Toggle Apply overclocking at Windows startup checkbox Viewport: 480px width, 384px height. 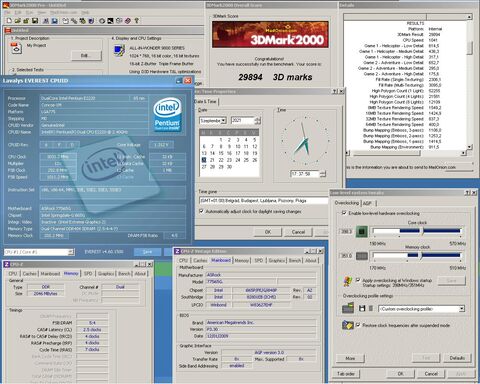[358, 280]
